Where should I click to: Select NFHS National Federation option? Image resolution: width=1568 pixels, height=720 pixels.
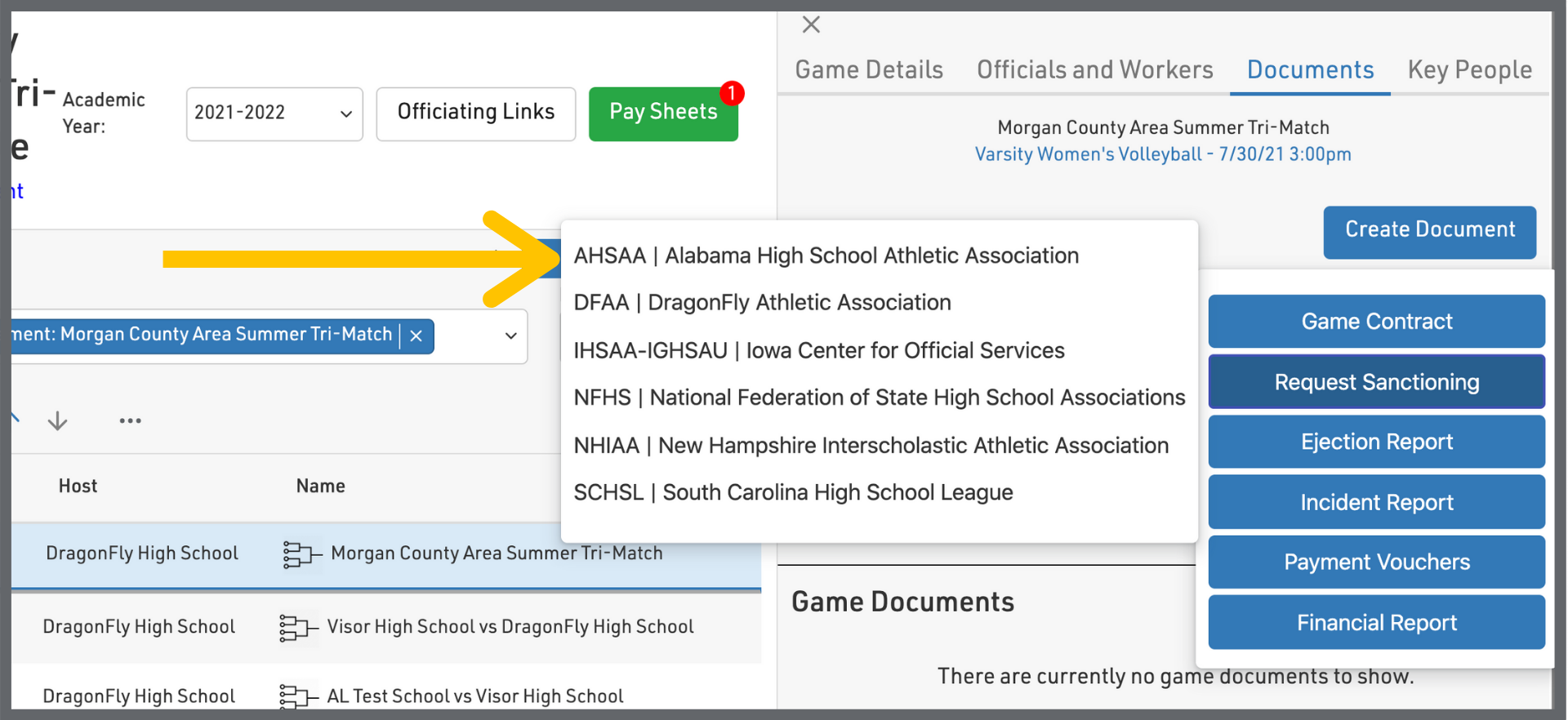coord(879,398)
